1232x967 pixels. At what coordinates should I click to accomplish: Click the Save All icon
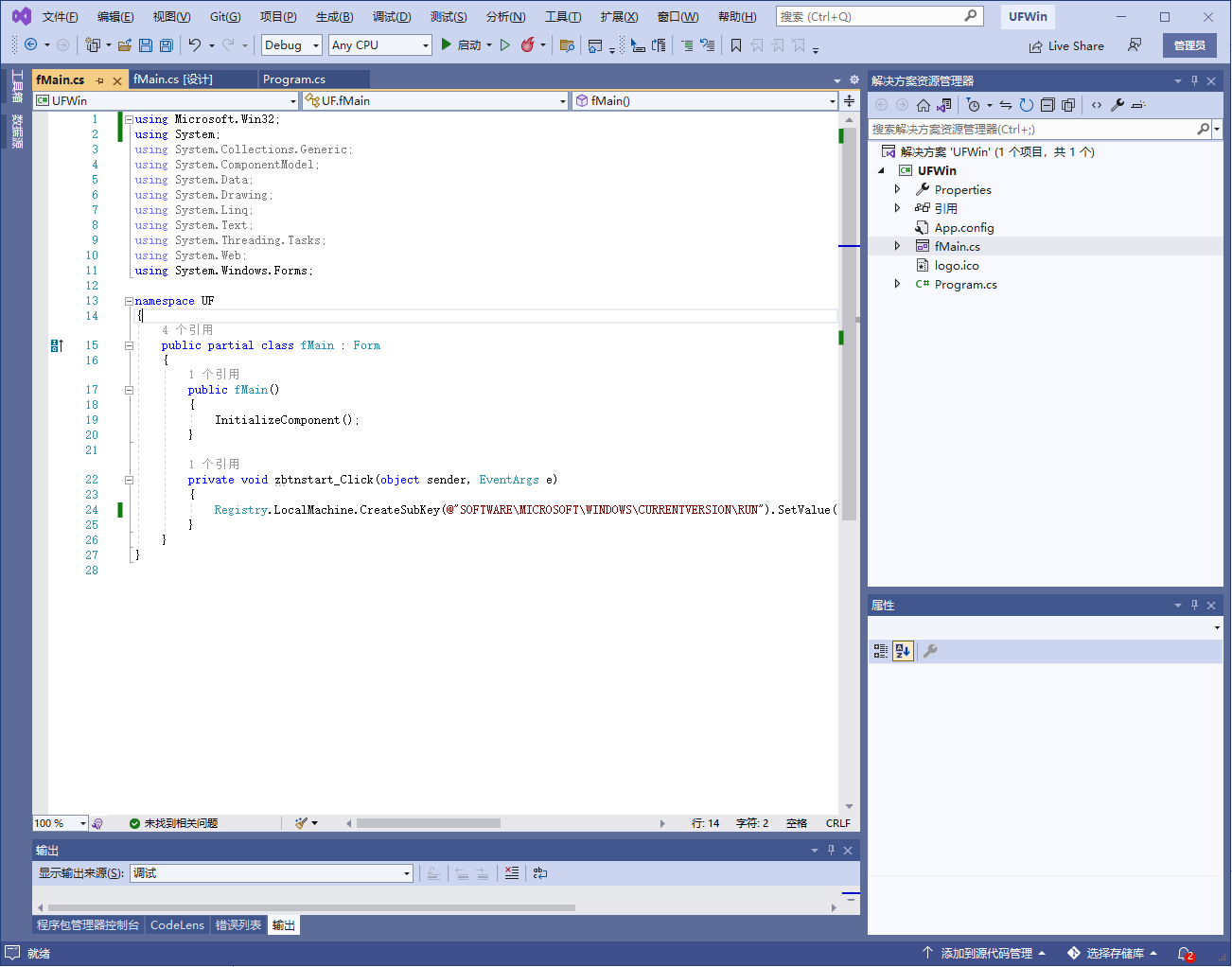point(167,44)
